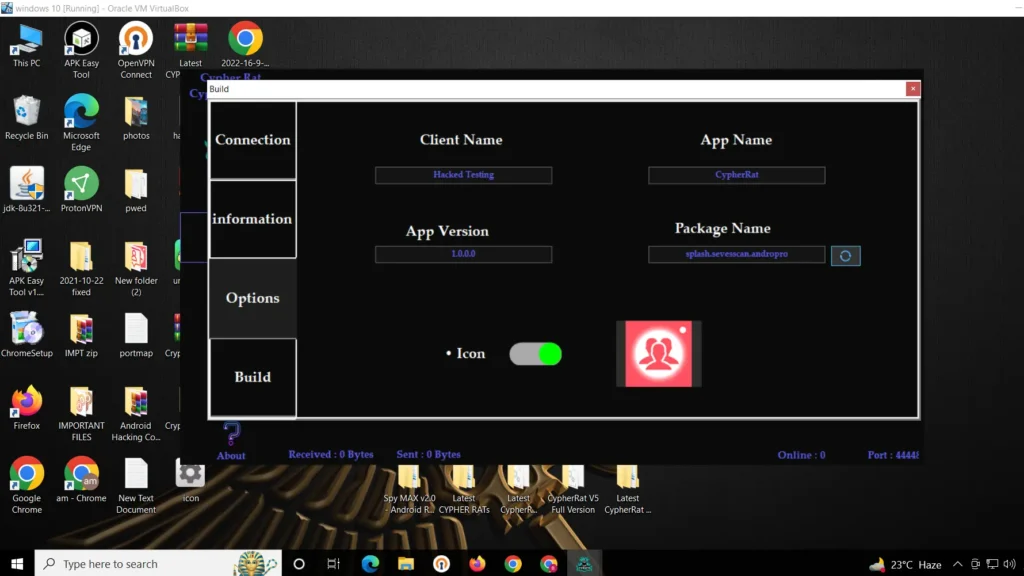Launch OpenVPN Connect from desktop
1024x576 pixels.
coord(136,50)
